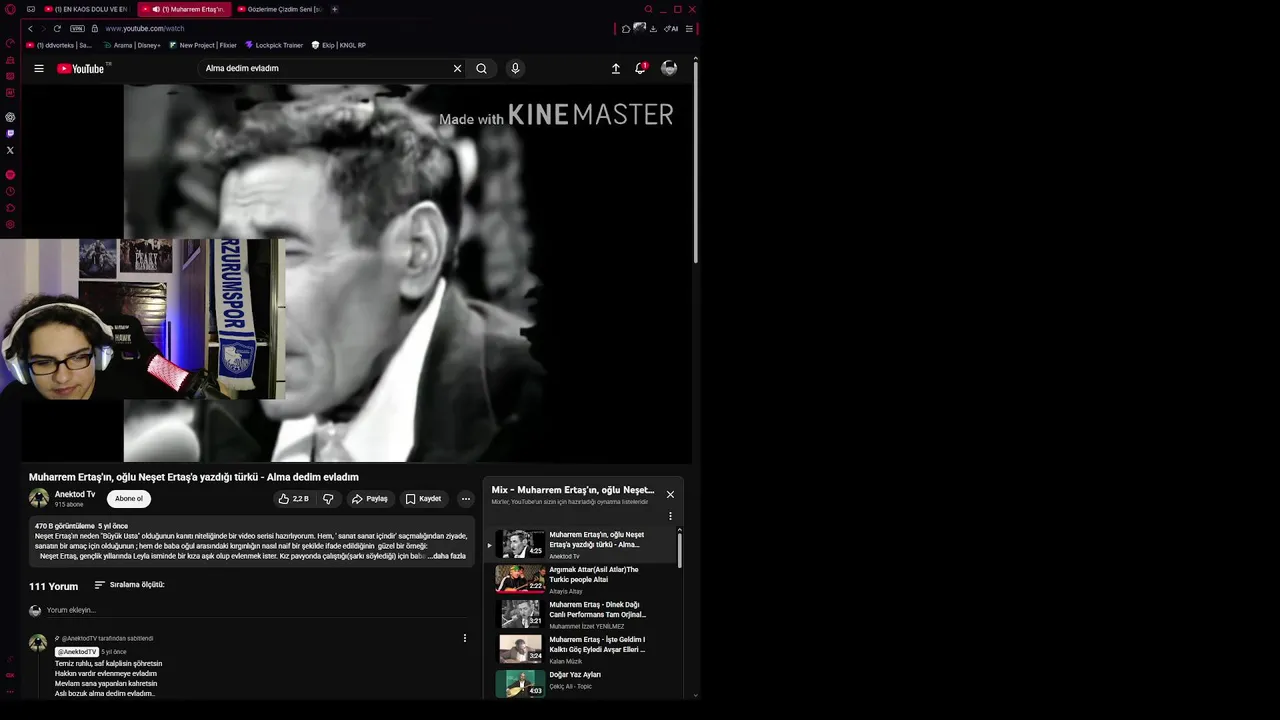Screen dimensions: 1280x720
Task: Switch to 'Gözlerime Çizdim Seni' tab
Action: 279,9
